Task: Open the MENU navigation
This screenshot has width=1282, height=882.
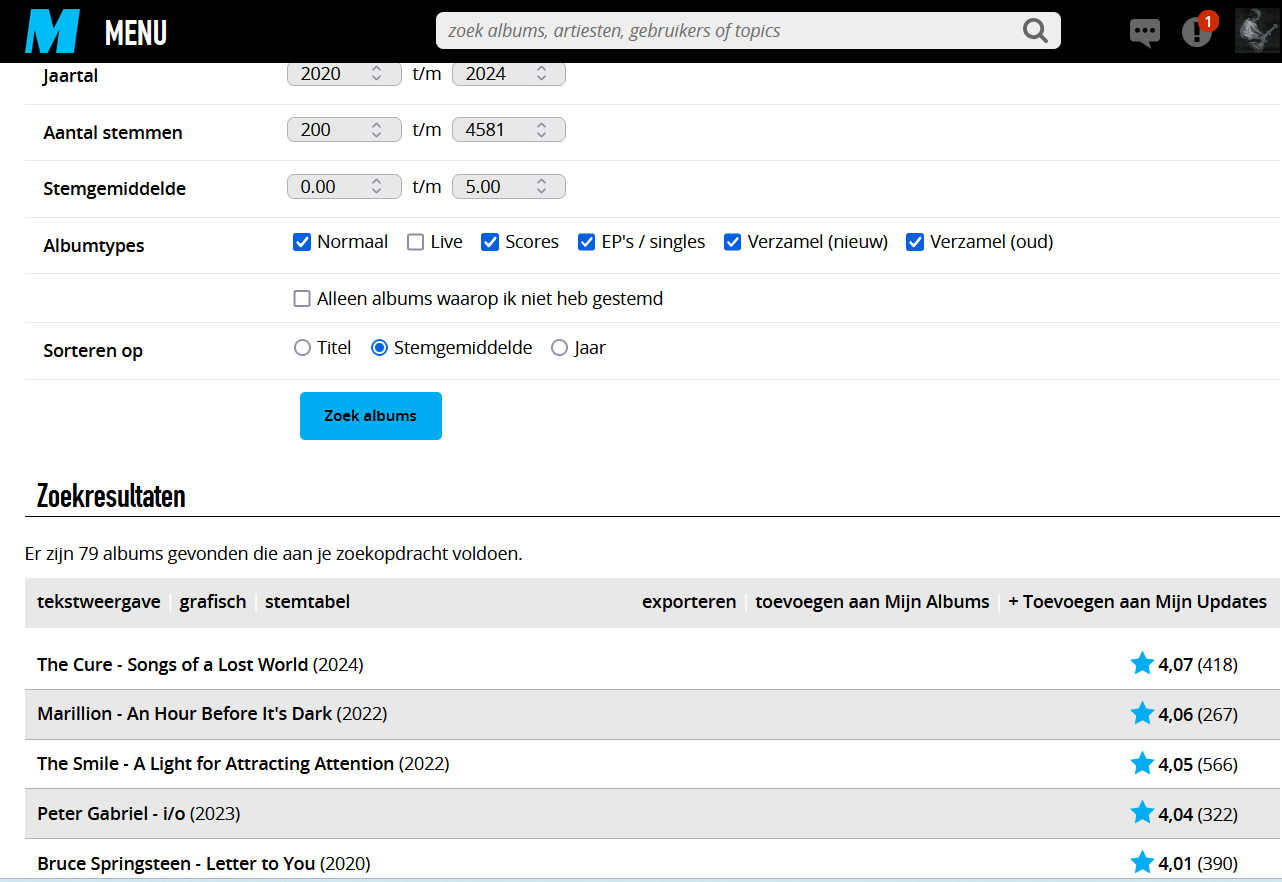Action: coord(136,33)
